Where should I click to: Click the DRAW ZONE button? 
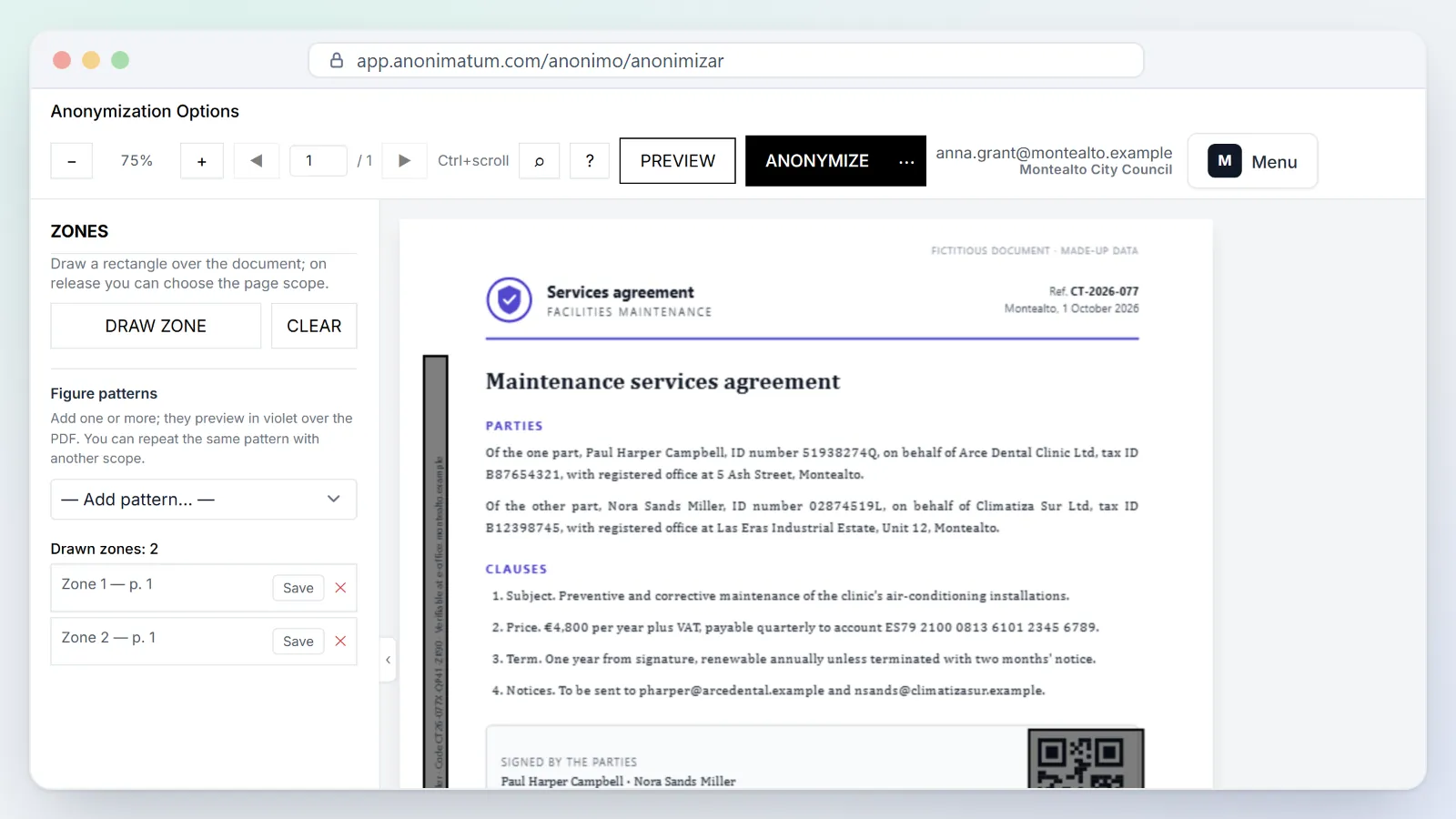156,326
